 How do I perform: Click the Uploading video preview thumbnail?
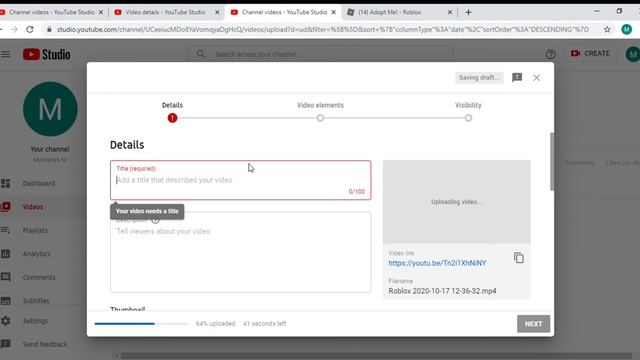pos(457,202)
